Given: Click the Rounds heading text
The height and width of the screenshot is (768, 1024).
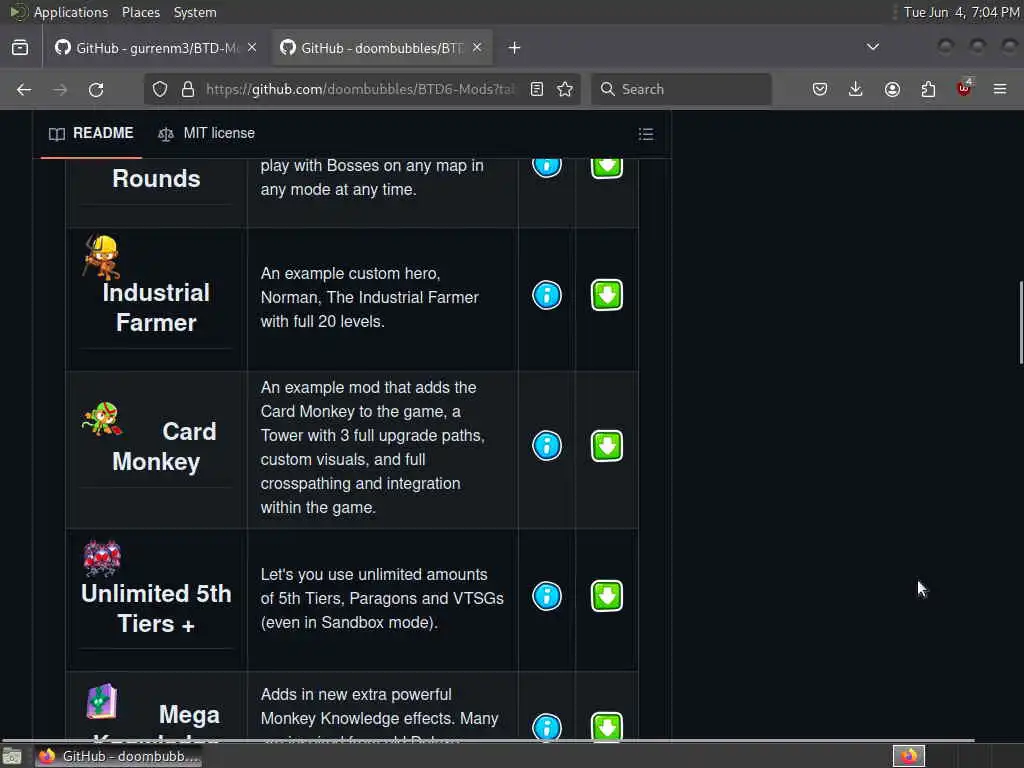Looking at the screenshot, I should pos(156,179).
